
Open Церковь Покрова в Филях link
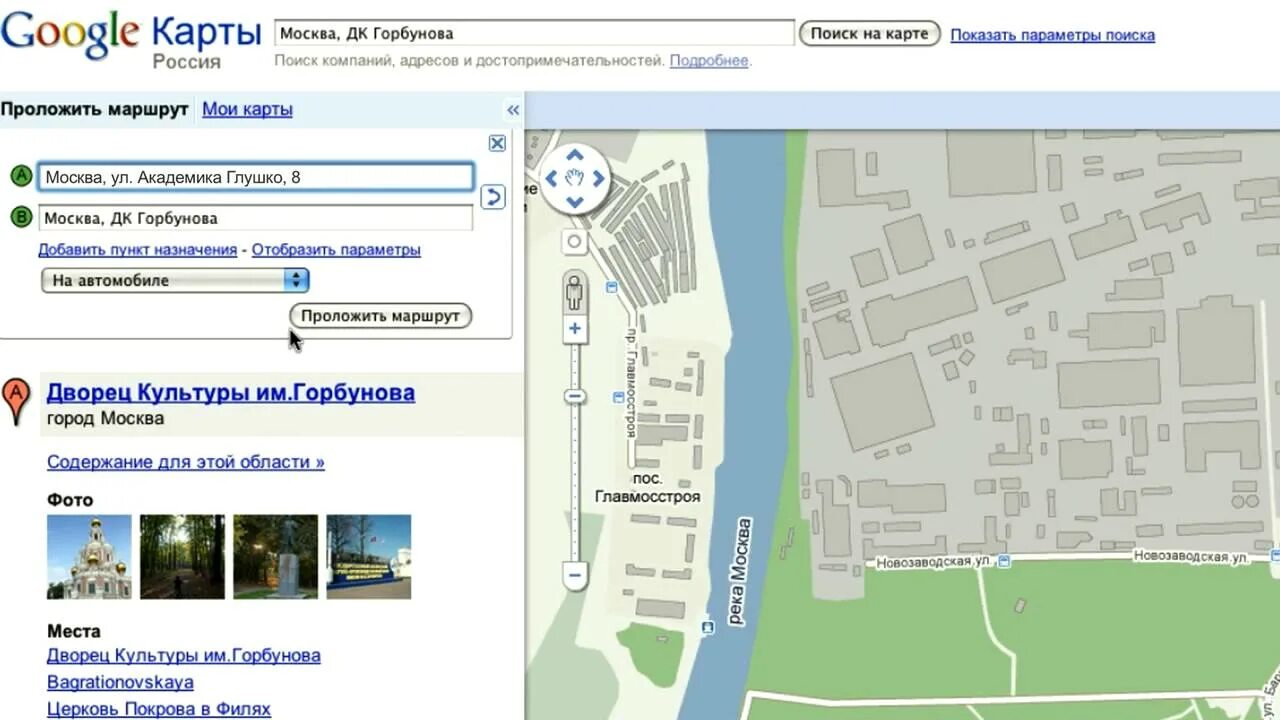click(159, 709)
